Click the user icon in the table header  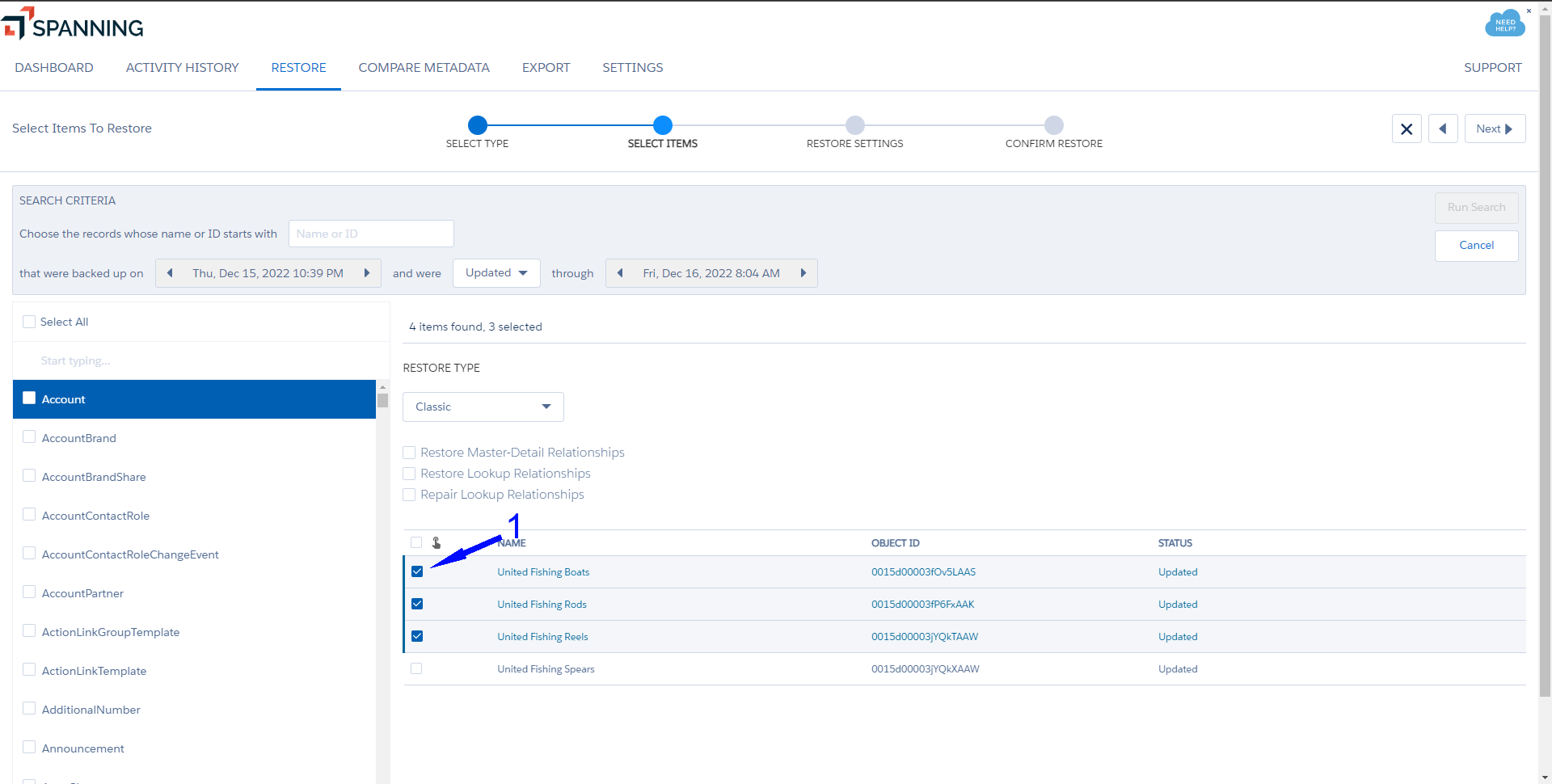[x=436, y=542]
